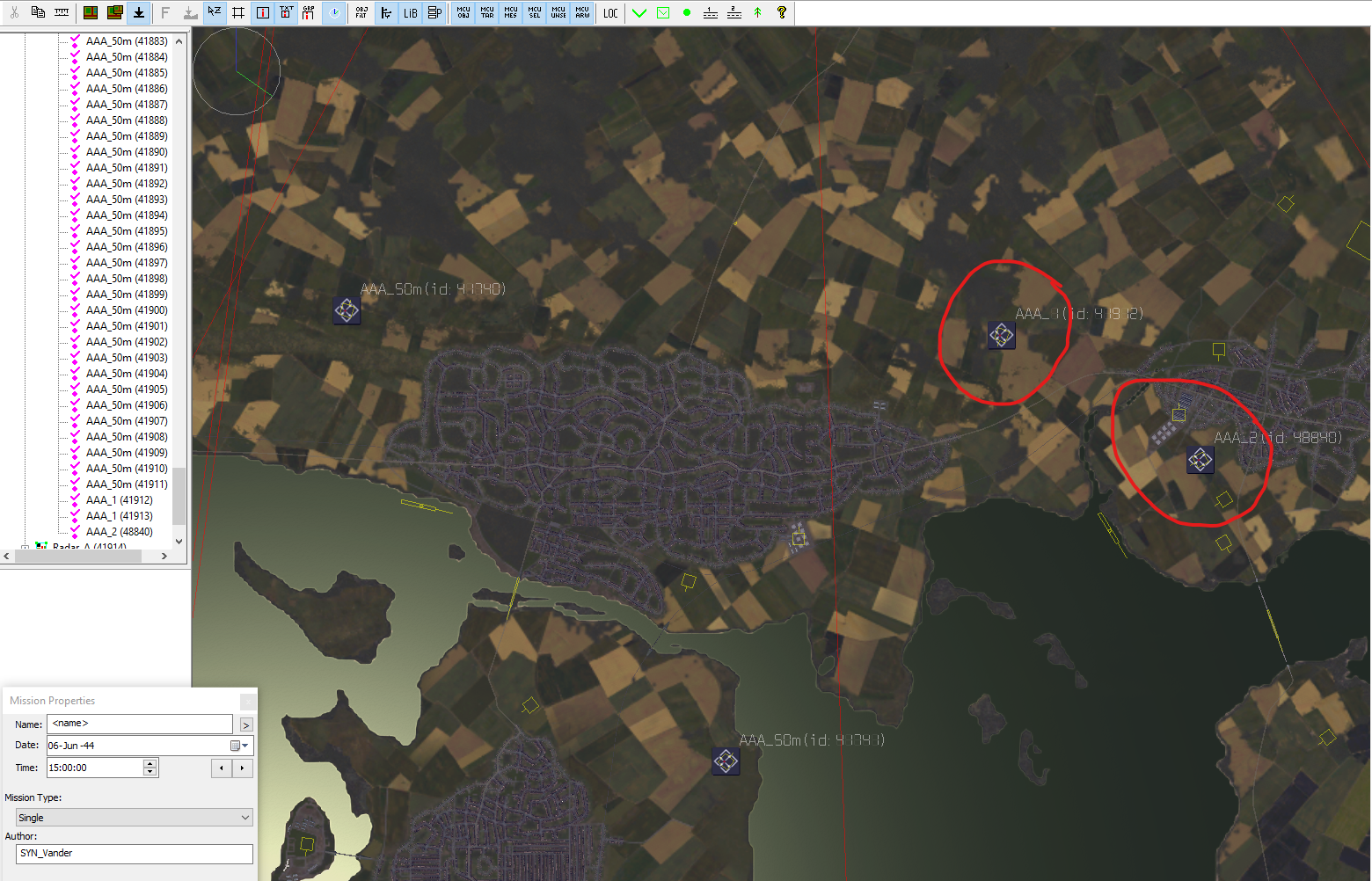Screen dimensions: 1372x881
Task: Select the AAA_50m (id: 41741) map object
Action: pyautogui.click(x=726, y=761)
